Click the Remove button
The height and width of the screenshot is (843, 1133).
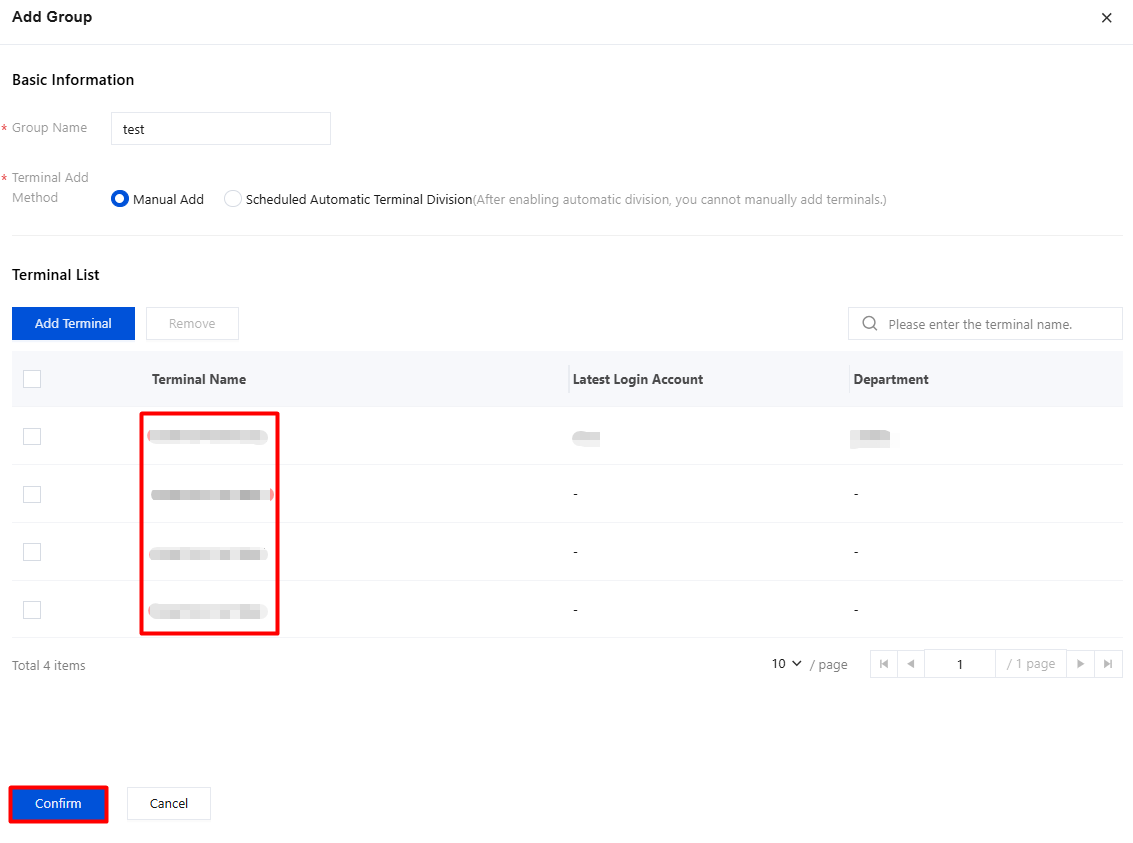(192, 324)
